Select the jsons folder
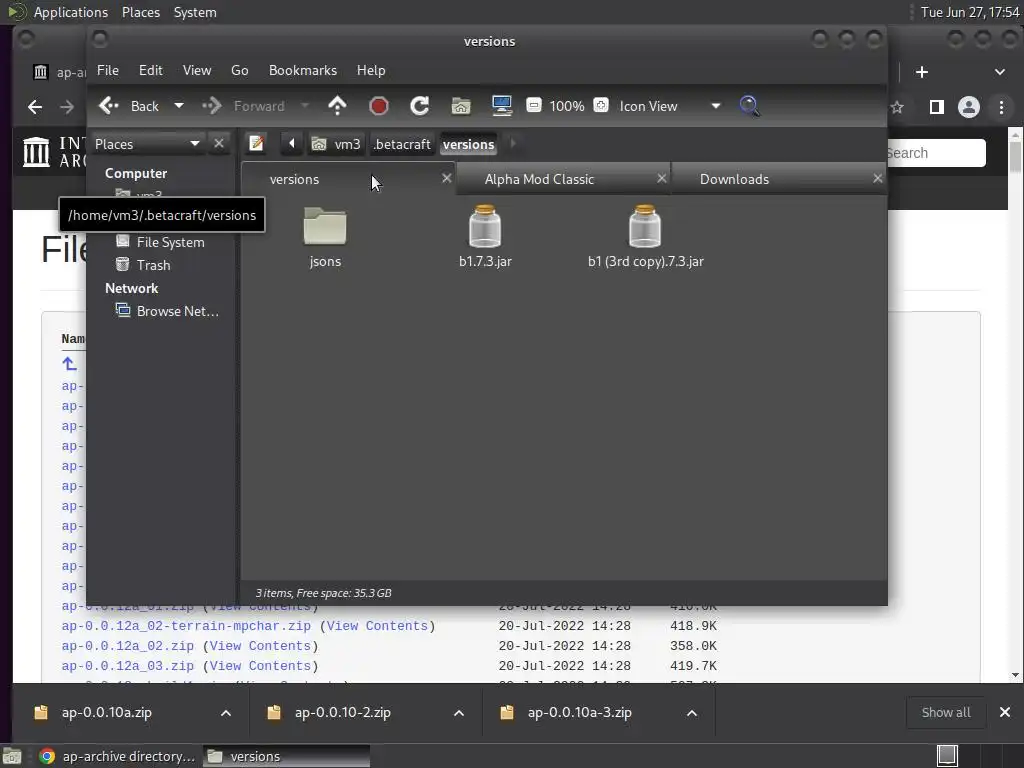Screen dimensions: 1024x768 click(325, 236)
